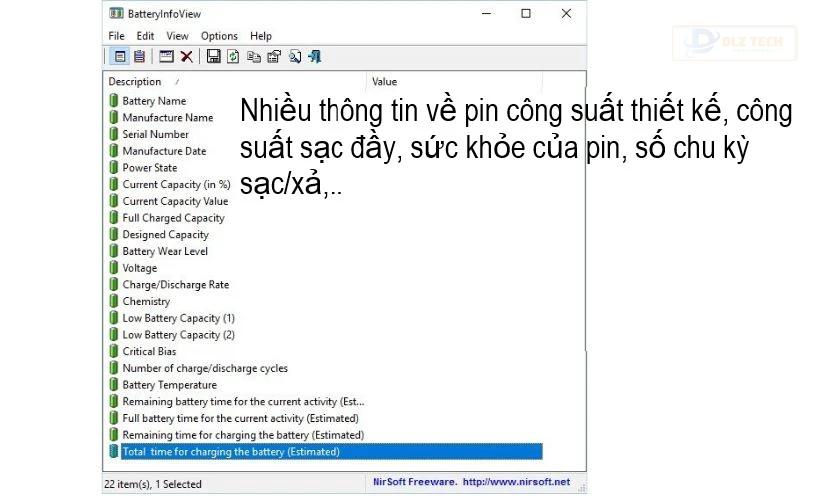
Task: Select the Voltage row text
Action: click(140, 267)
